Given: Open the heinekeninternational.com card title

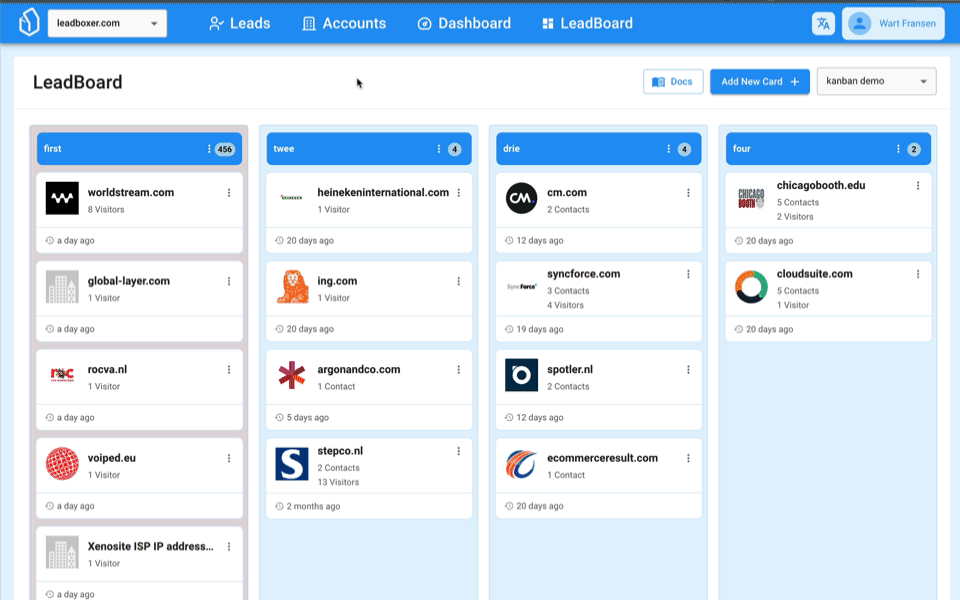Looking at the screenshot, I should coord(383,192).
